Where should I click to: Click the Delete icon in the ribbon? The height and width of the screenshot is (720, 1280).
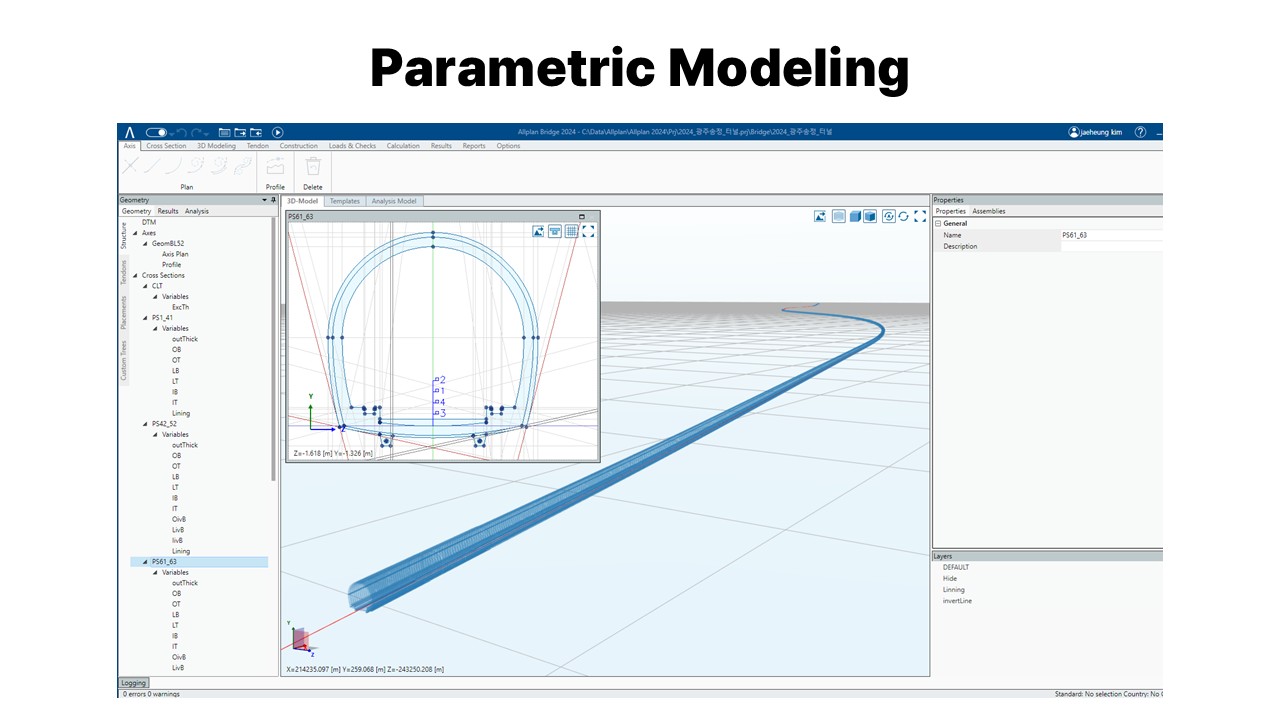313,168
